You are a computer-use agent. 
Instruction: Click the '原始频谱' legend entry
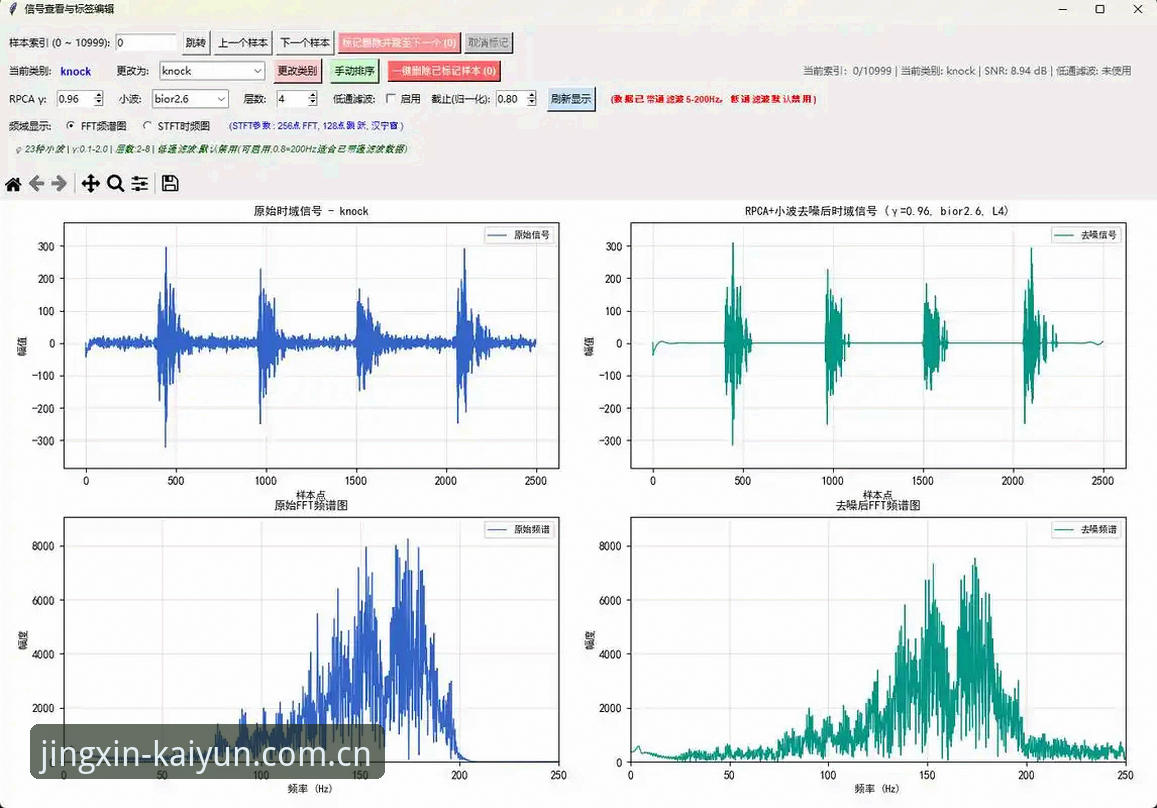[519, 529]
